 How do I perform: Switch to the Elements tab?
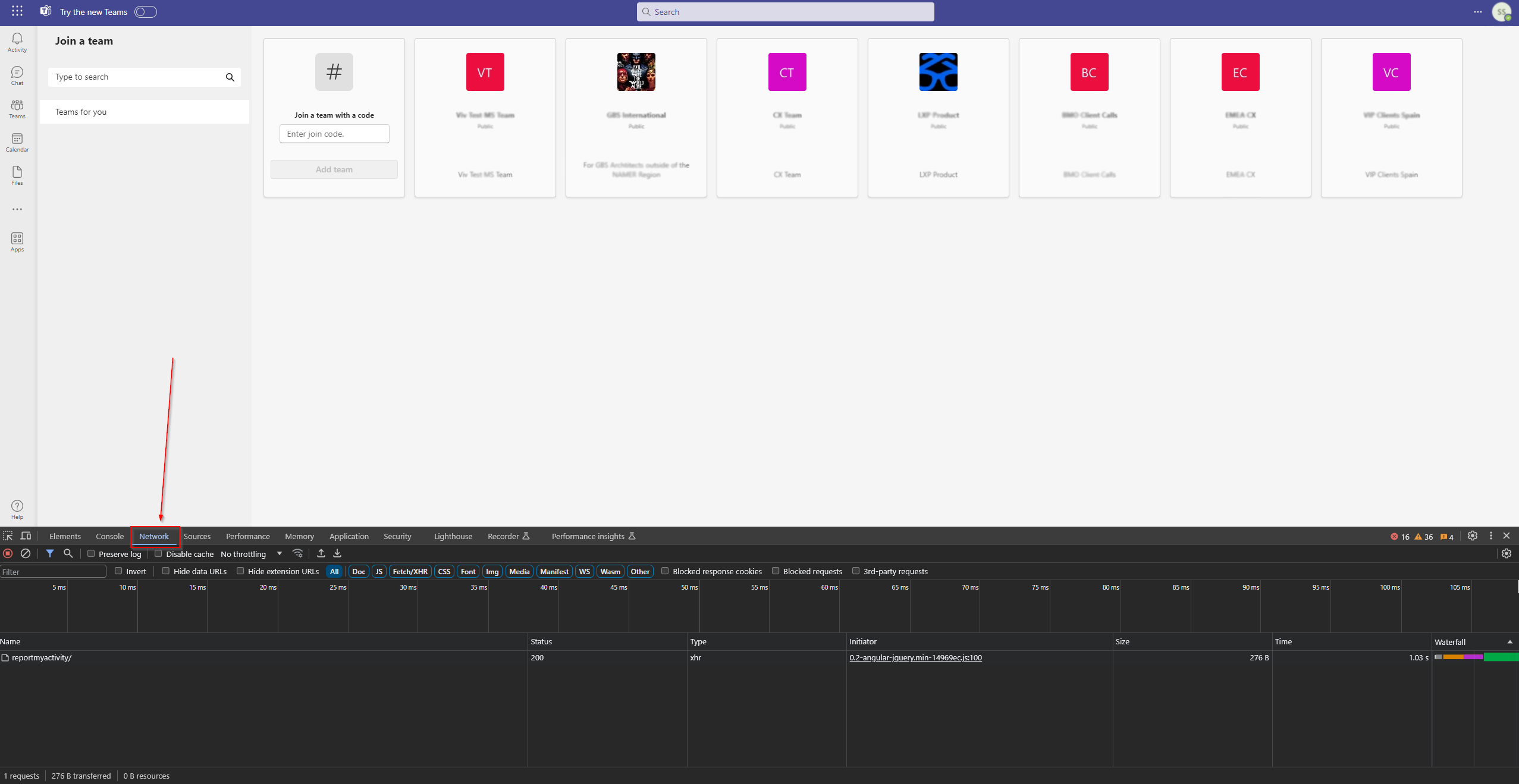click(x=65, y=536)
